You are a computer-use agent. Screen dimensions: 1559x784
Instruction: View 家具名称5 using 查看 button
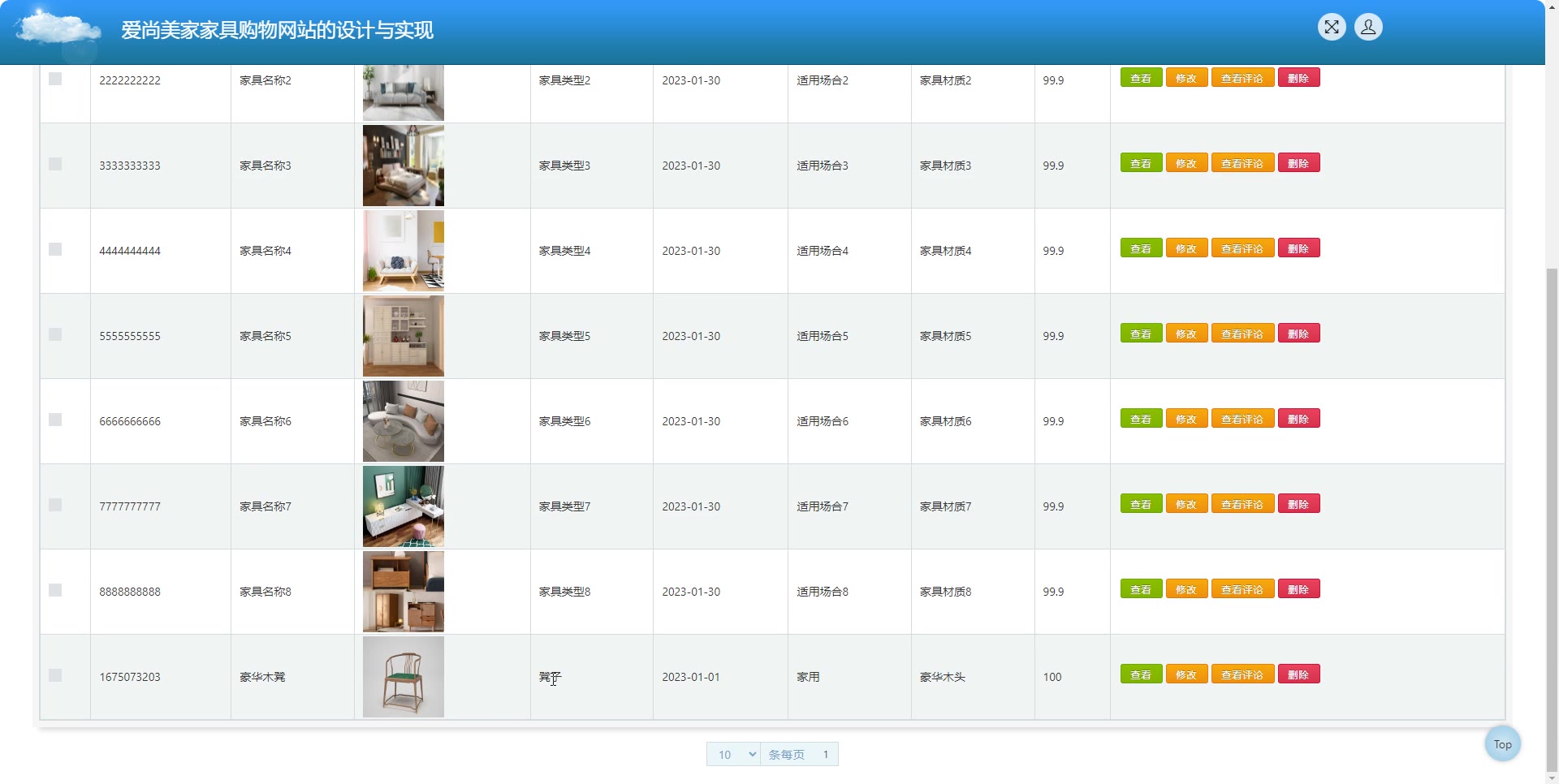tap(1141, 334)
